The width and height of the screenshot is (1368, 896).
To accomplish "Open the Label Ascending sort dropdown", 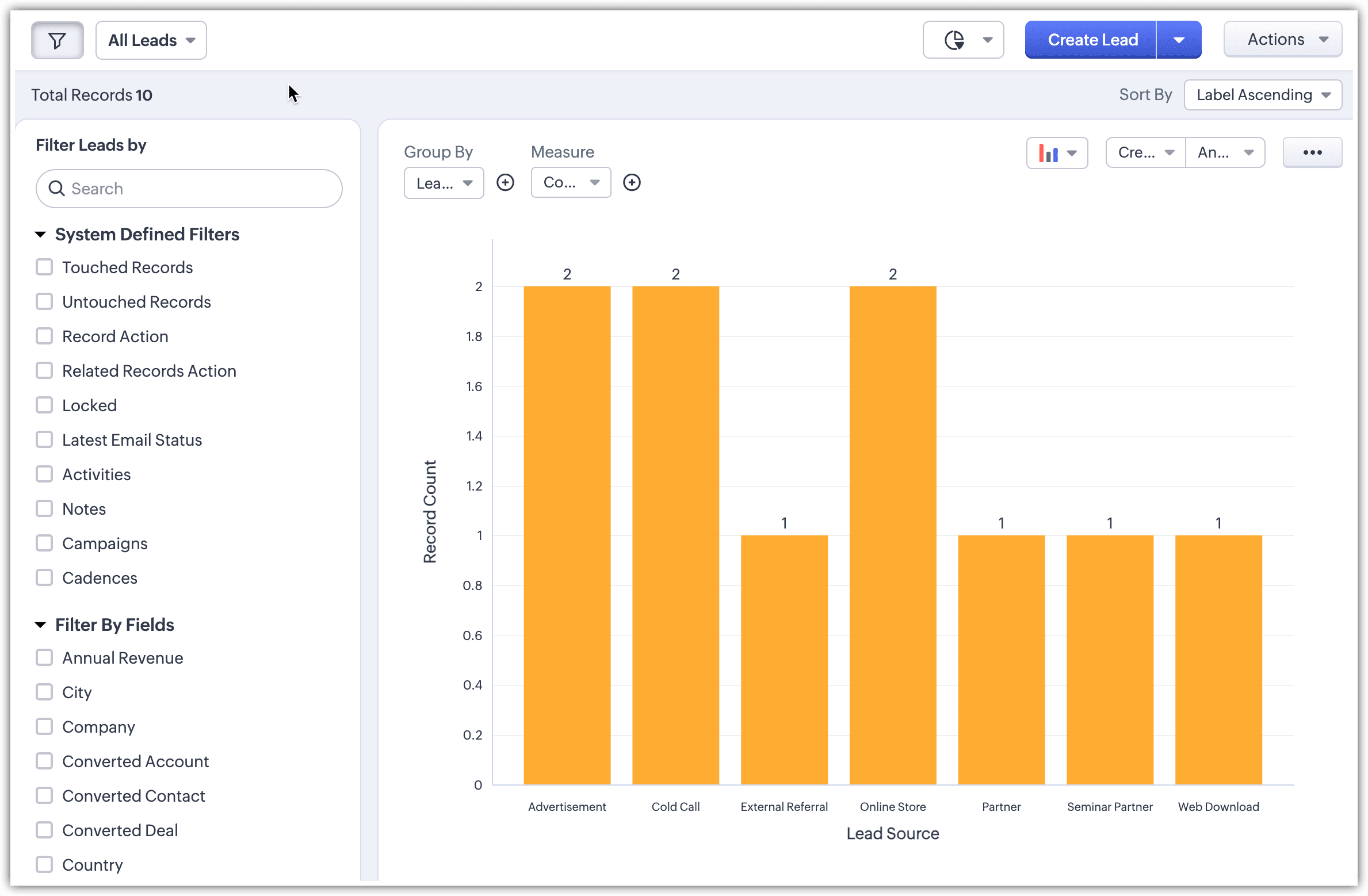I will (1263, 95).
